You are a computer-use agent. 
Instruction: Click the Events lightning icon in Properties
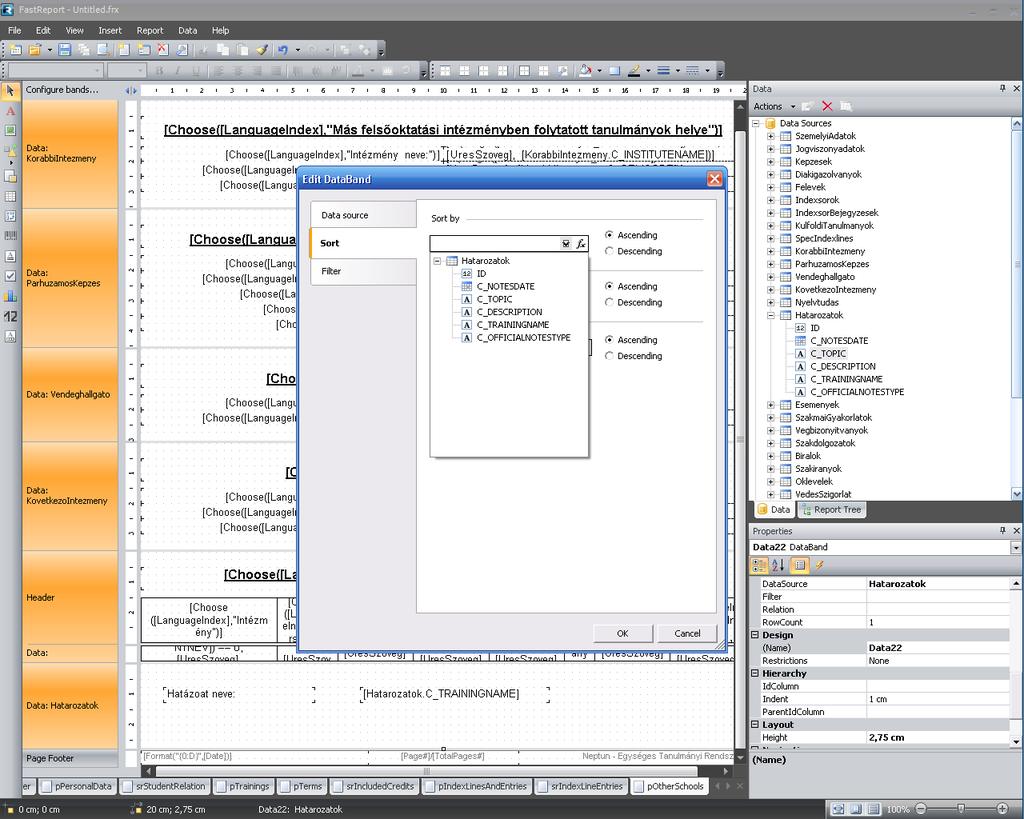pyautogui.click(x=819, y=565)
